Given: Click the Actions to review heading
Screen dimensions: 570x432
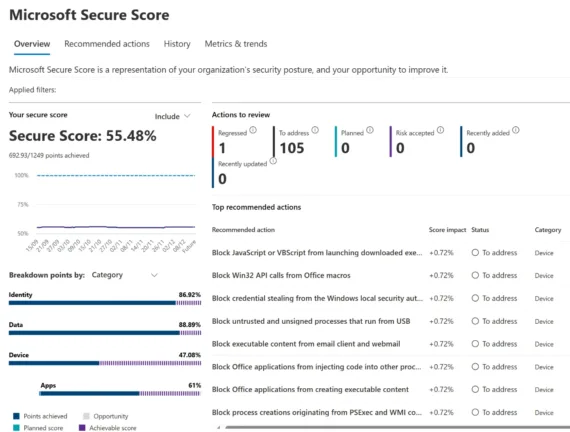Looking at the screenshot, I should coord(241,115).
